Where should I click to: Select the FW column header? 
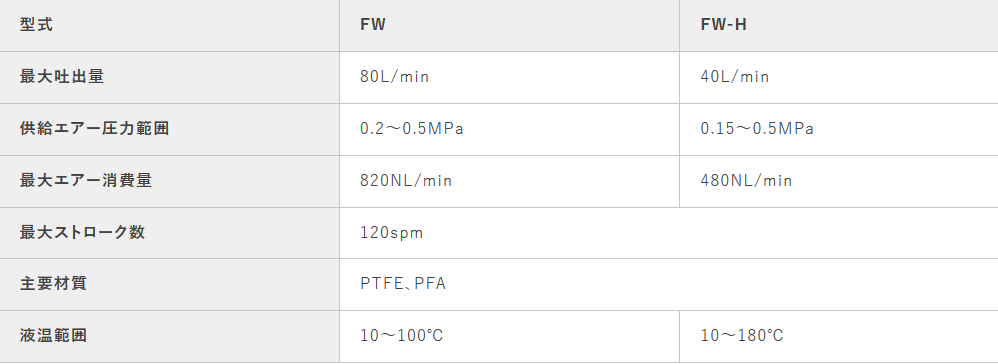tap(509, 25)
